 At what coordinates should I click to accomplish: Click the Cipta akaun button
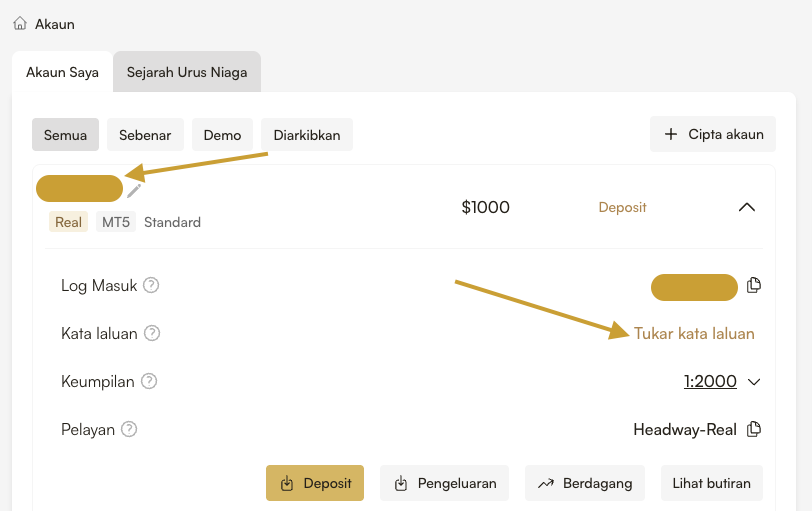(714, 135)
